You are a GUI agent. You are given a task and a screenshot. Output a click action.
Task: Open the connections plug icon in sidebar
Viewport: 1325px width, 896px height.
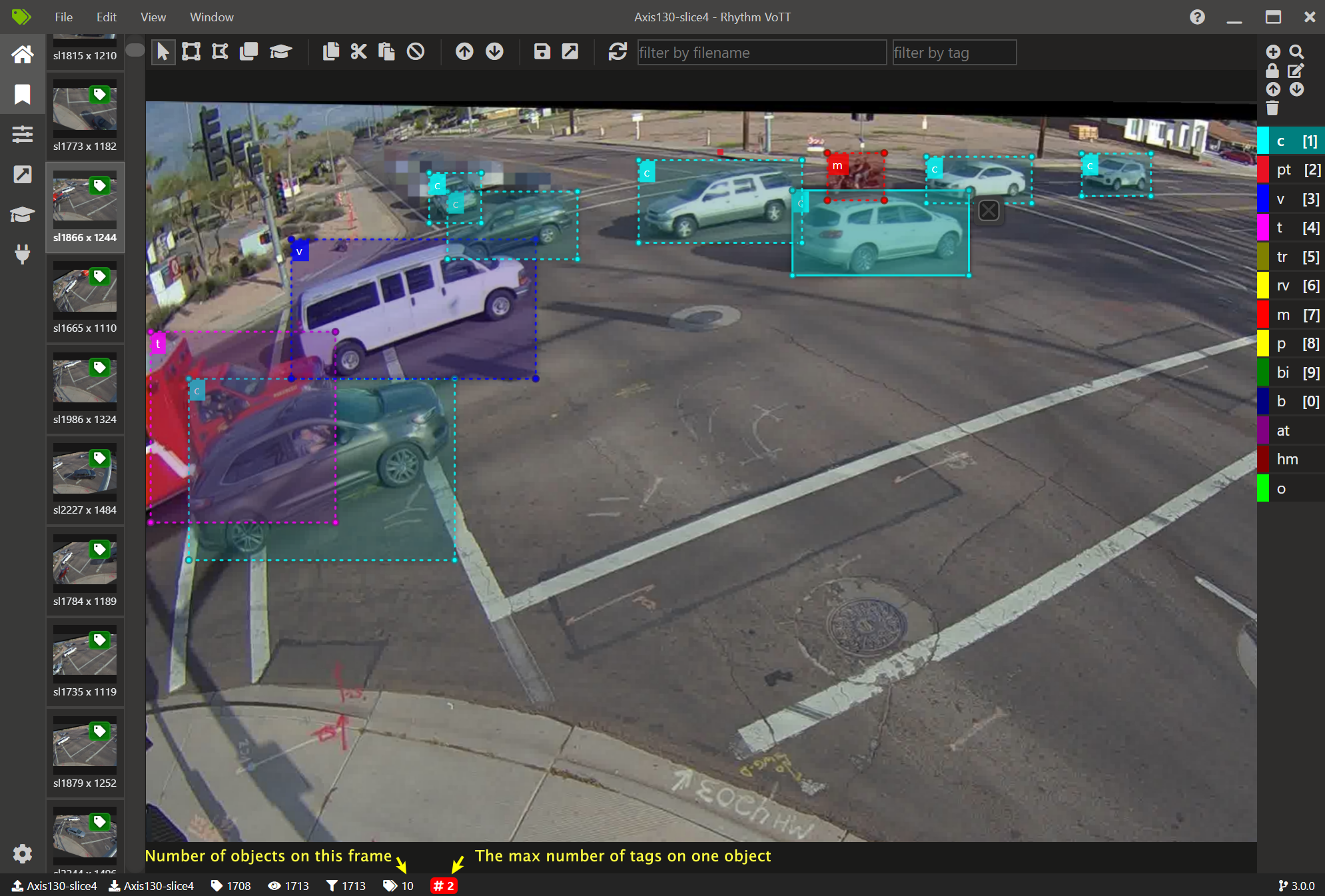pos(22,254)
